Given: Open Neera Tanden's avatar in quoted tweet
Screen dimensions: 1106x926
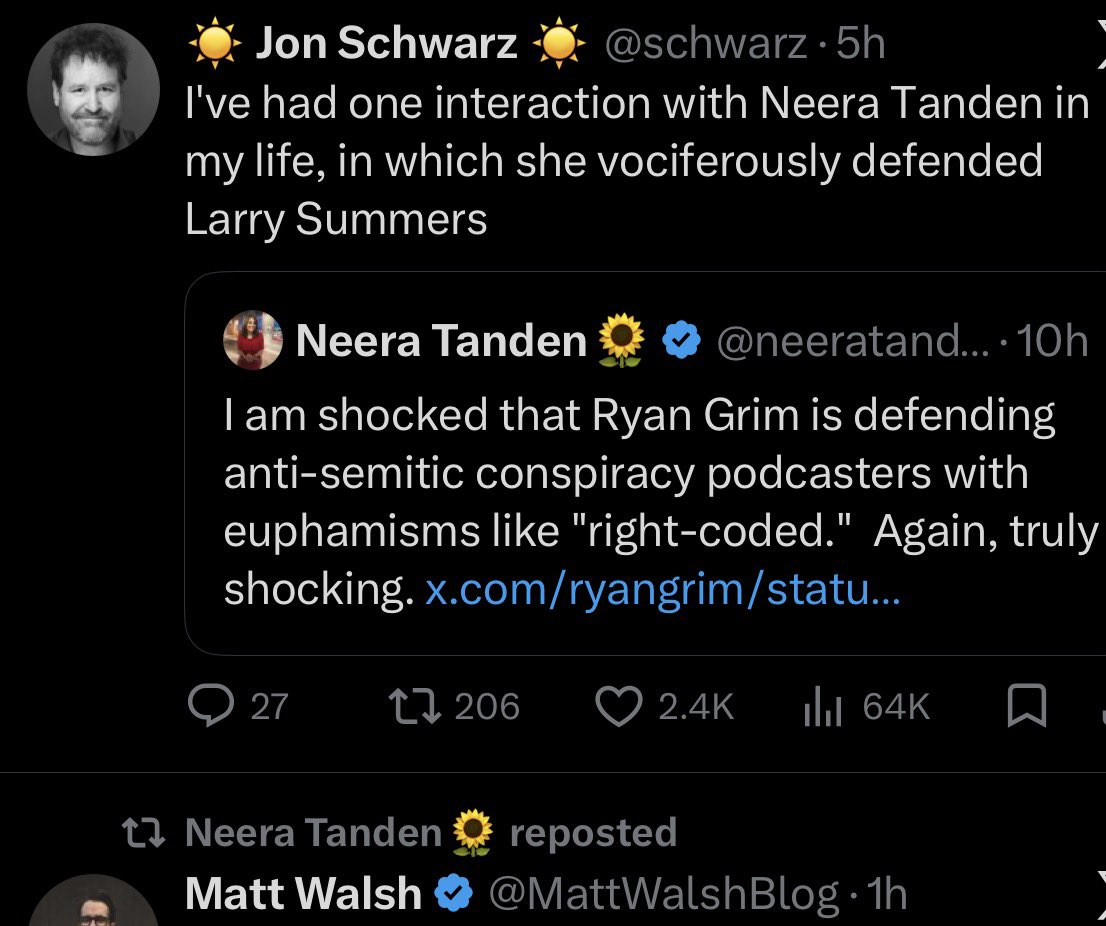Looking at the screenshot, I should pos(254,340).
